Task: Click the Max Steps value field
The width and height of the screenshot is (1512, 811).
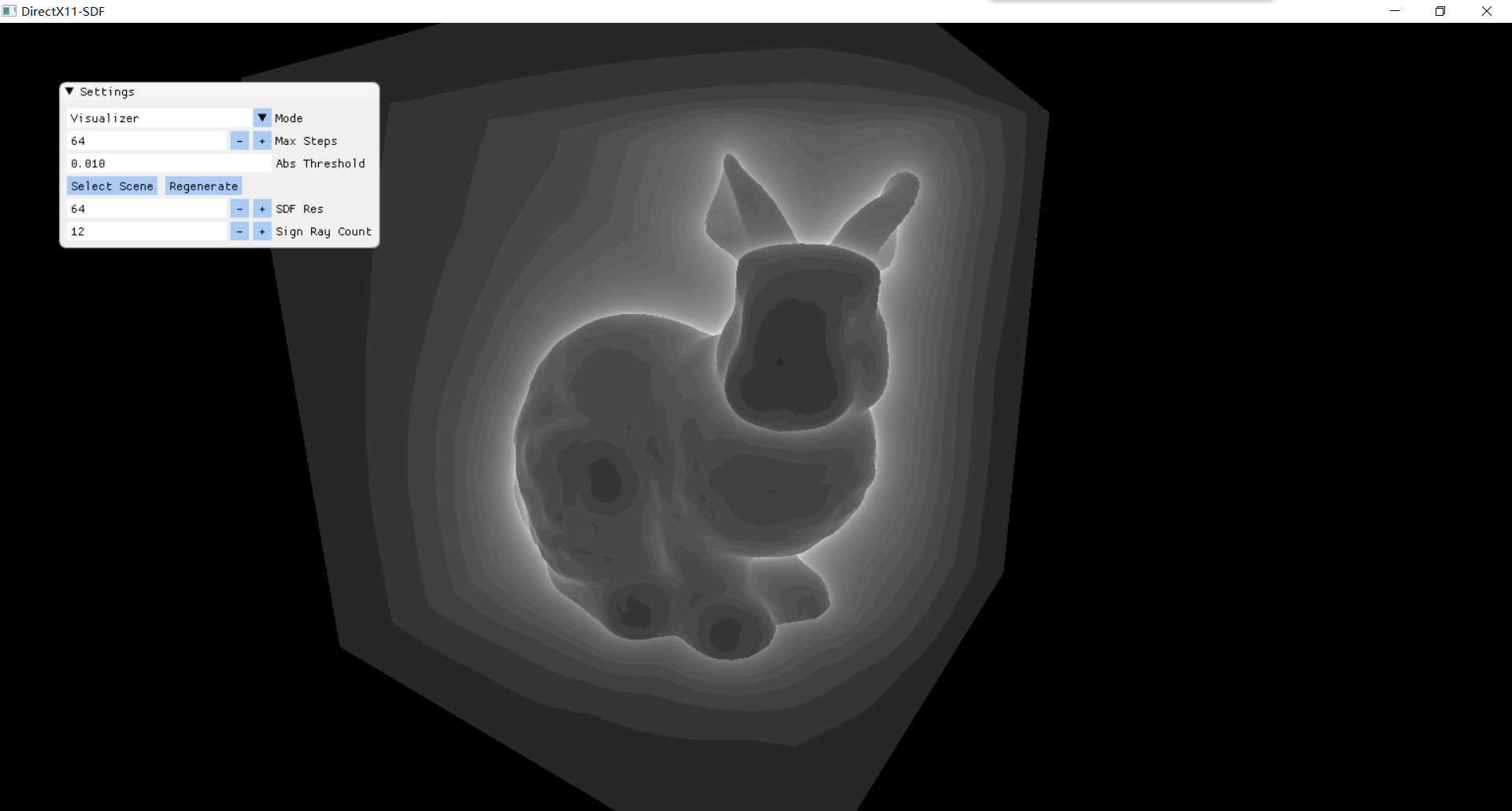Action: (147, 141)
